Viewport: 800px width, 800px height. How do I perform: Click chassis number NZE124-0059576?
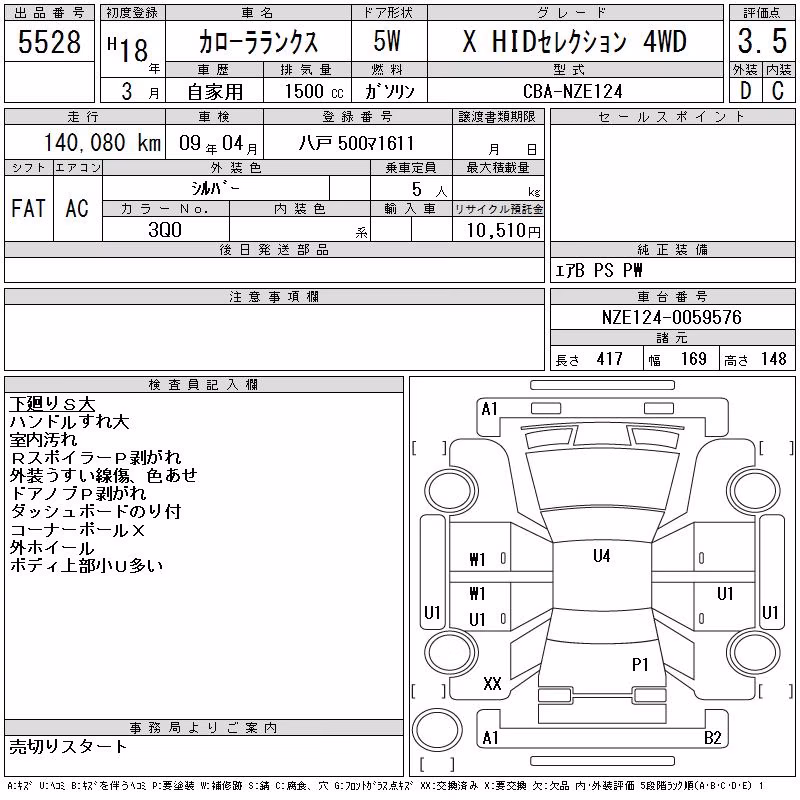[x=671, y=317]
